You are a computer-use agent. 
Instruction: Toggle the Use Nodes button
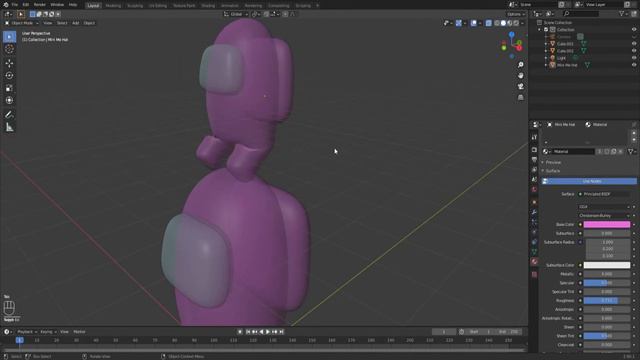click(589, 181)
